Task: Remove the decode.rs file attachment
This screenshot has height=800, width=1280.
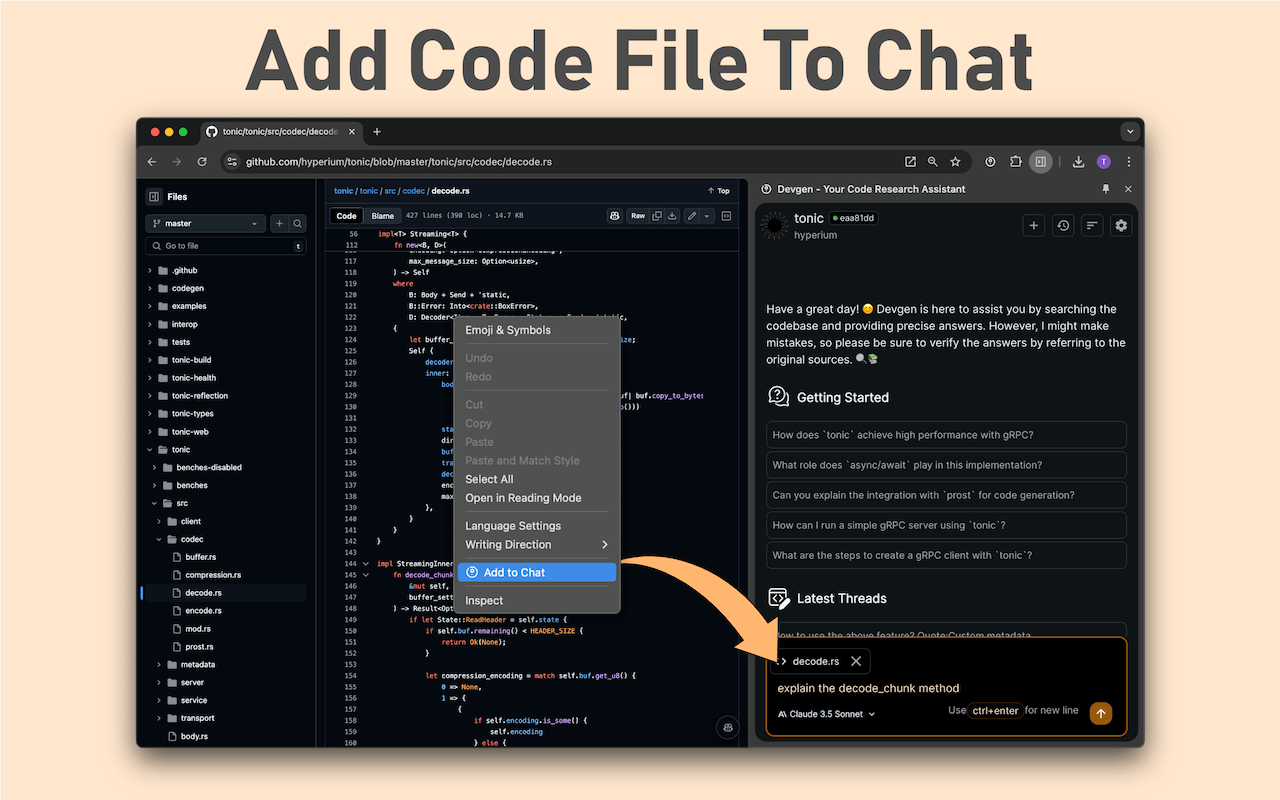Action: [x=856, y=661]
